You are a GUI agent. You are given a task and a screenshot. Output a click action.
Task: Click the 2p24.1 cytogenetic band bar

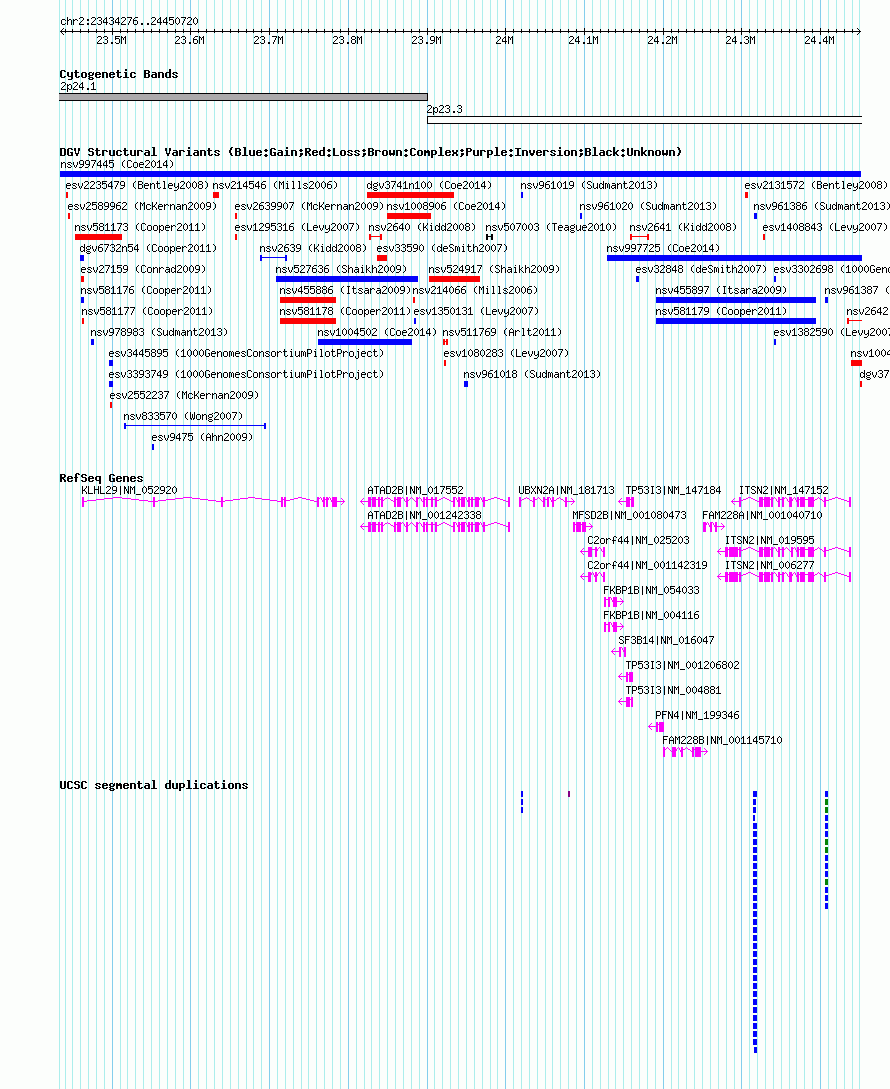pos(243,97)
